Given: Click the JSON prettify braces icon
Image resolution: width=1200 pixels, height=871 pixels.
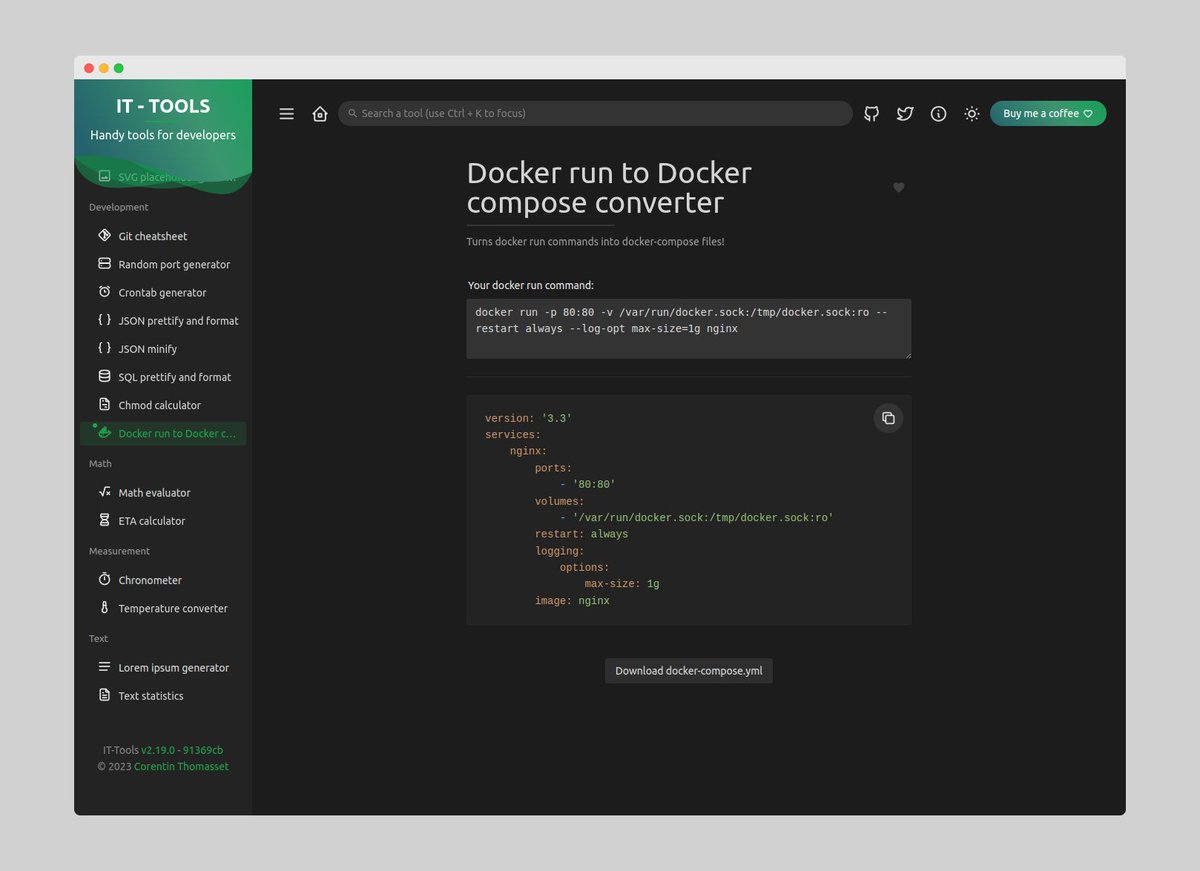Looking at the screenshot, I should tap(105, 320).
